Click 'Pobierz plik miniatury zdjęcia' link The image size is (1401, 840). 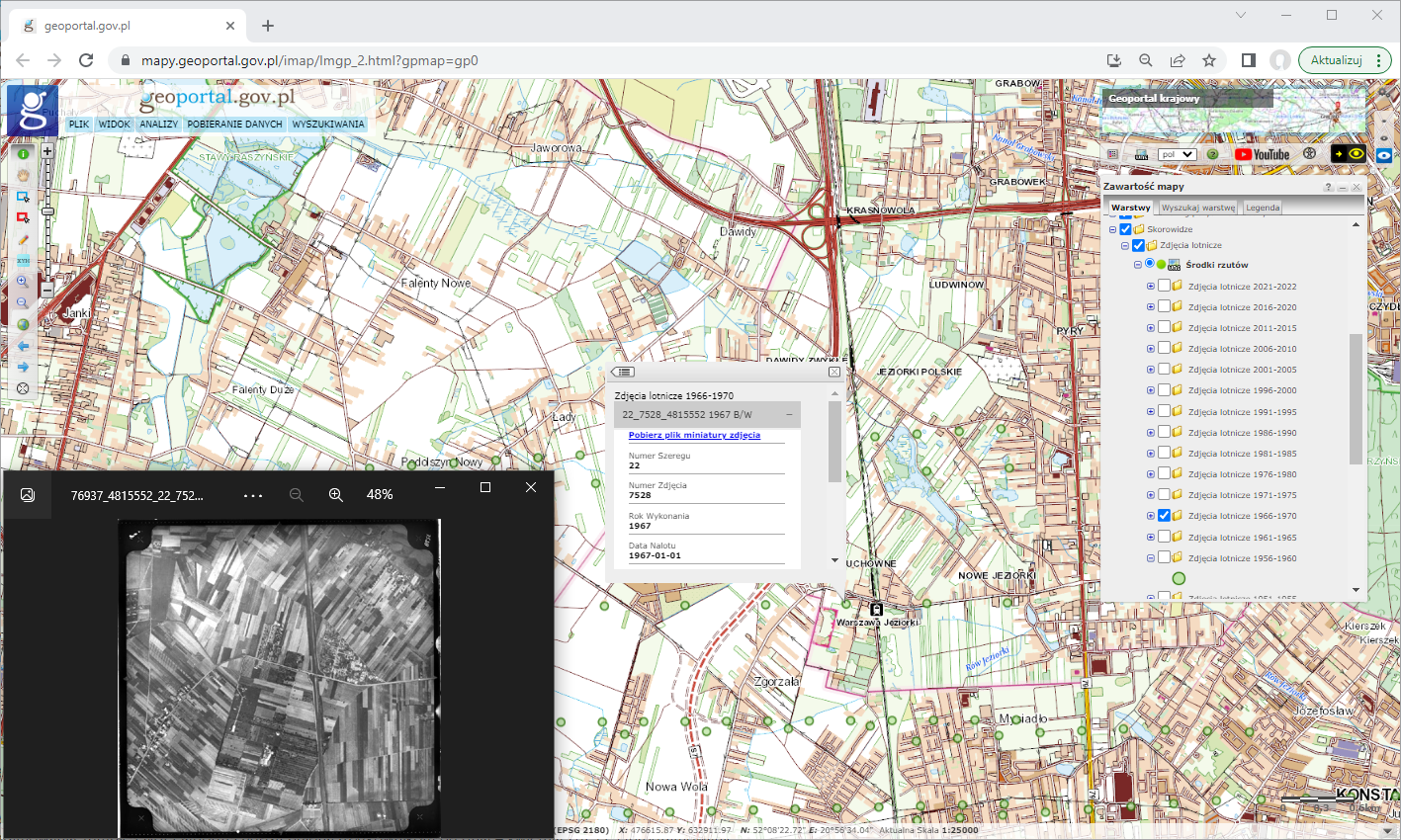(694, 435)
